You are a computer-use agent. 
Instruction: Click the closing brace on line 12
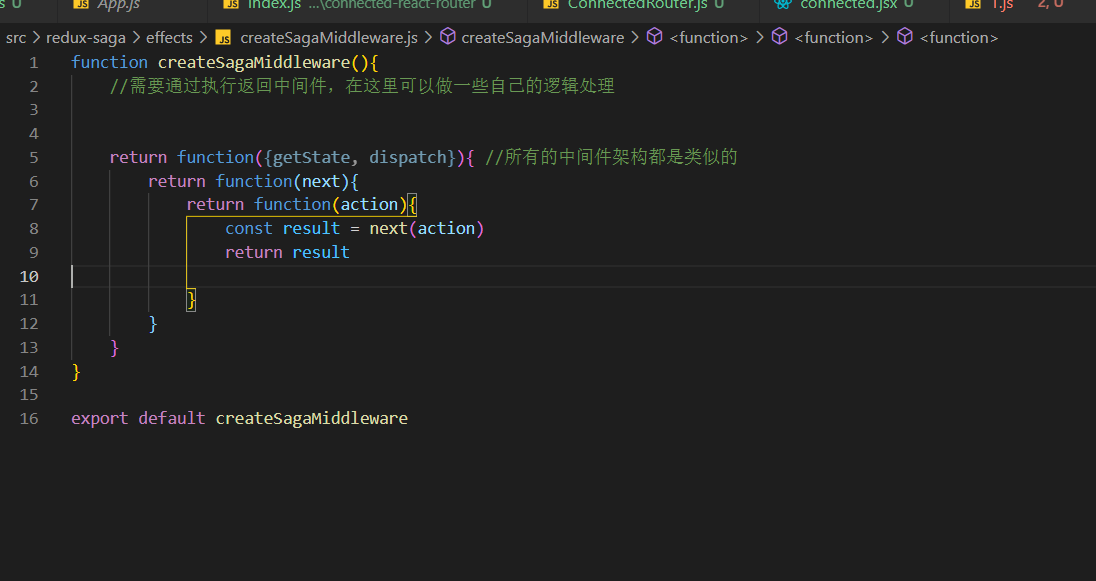tap(153, 324)
